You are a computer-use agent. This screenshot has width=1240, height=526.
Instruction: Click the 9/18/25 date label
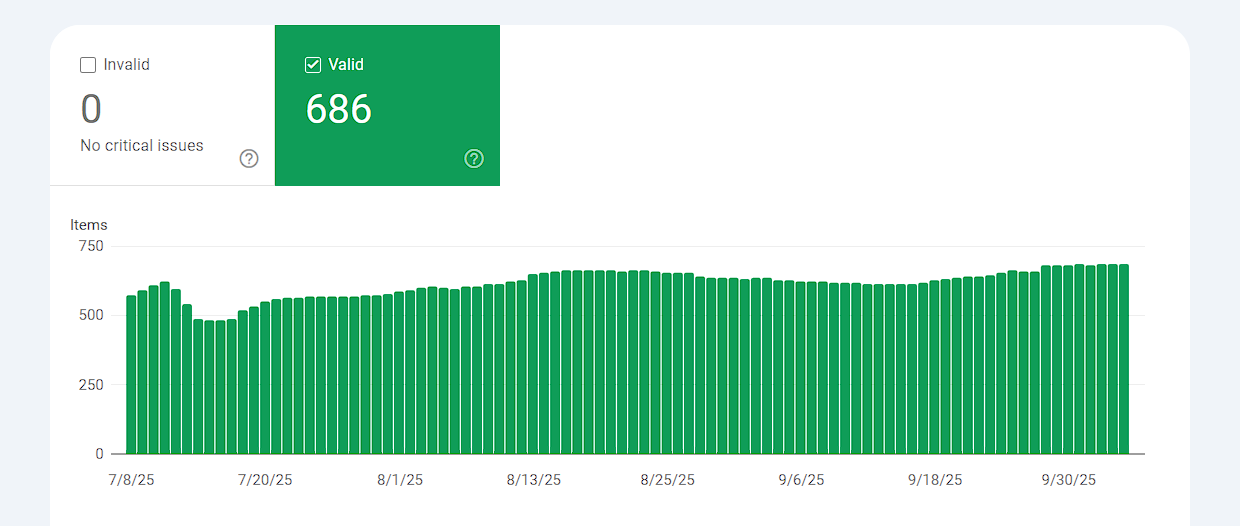(935, 481)
